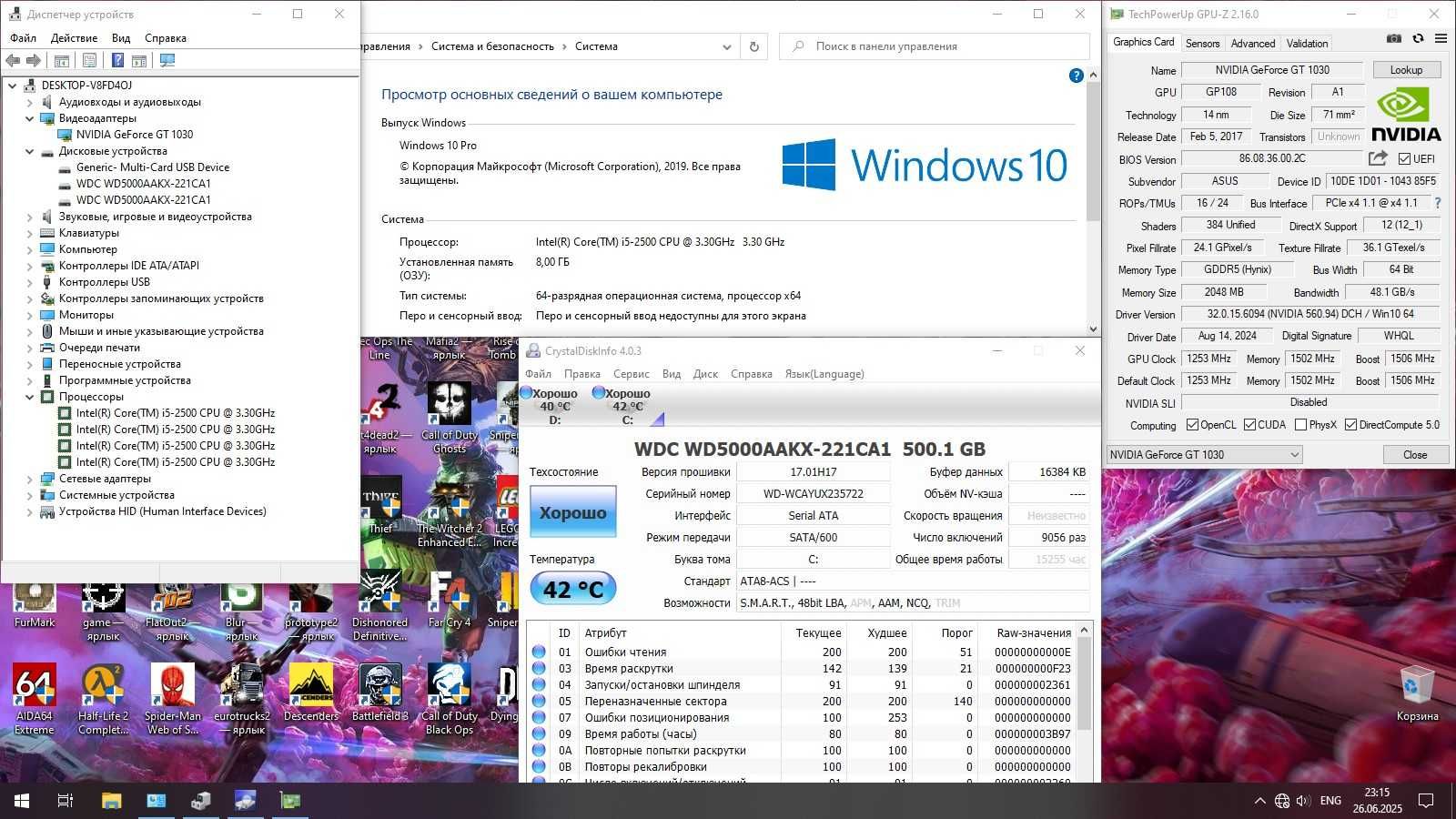The image size is (1456, 819).
Task: Open the Half-Life 2 desktop shortcut
Action: click(103, 700)
